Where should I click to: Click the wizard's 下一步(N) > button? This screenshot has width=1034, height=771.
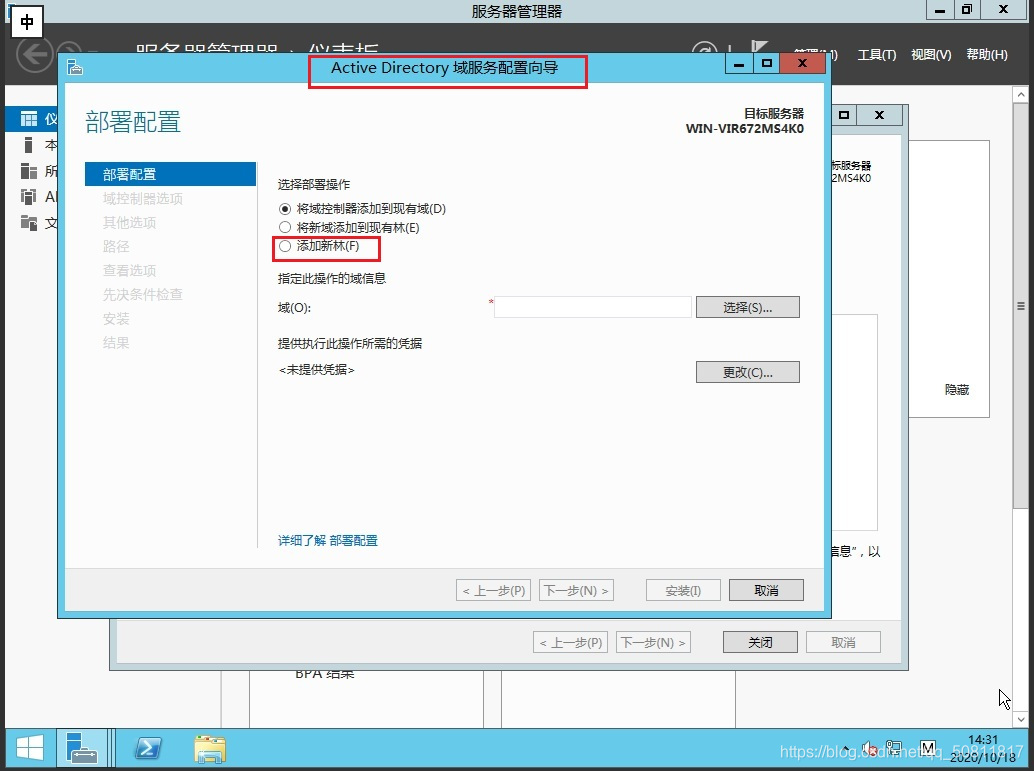[576, 590]
